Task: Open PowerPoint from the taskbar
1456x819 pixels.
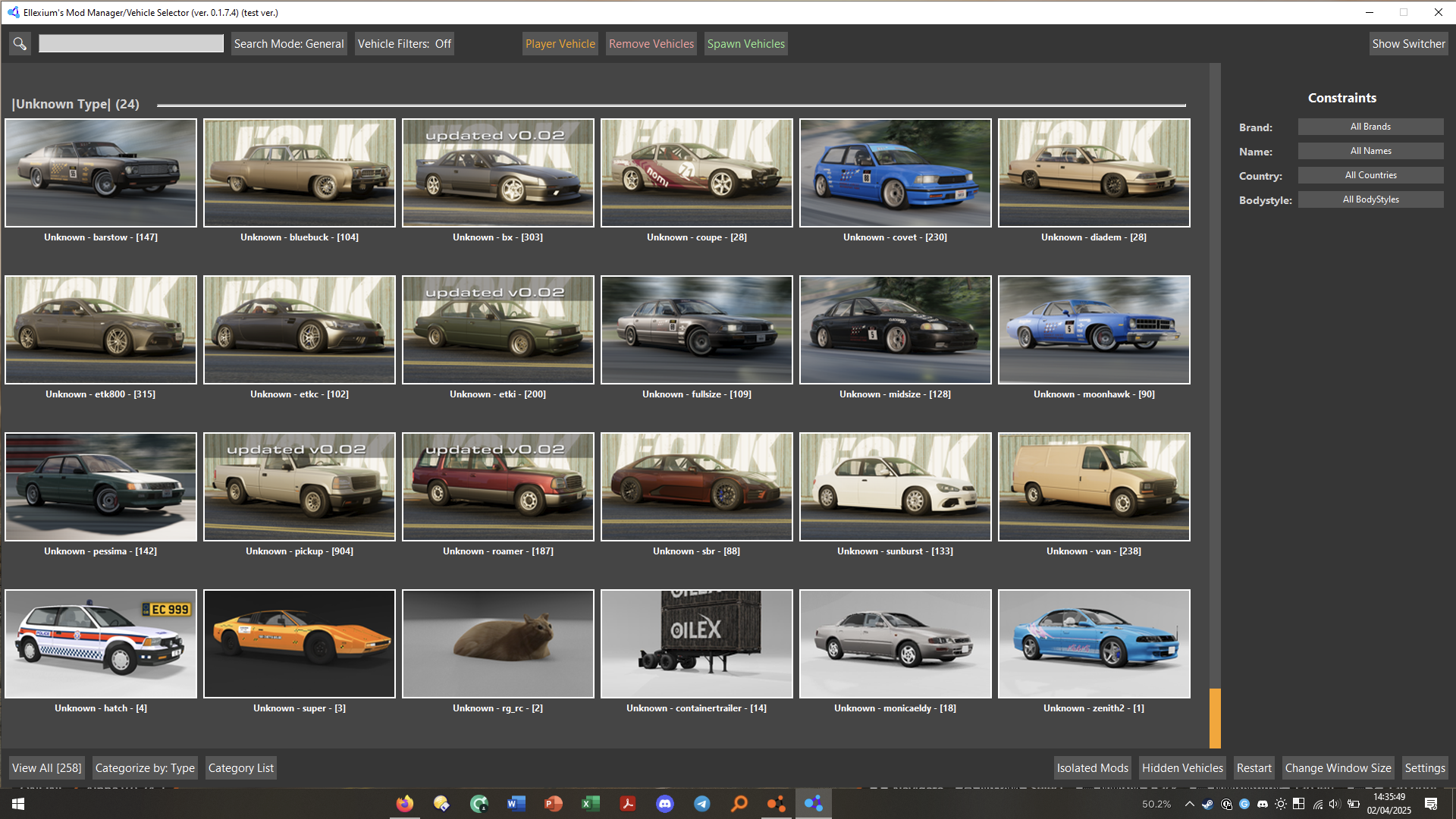Action: [554, 804]
